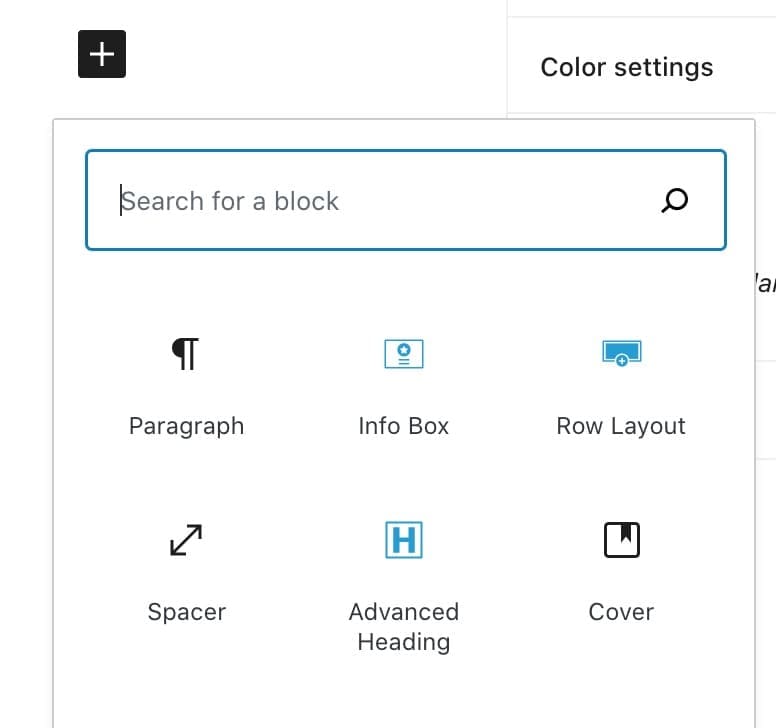Select the Advanced Heading H icon

[x=404, y=540]
